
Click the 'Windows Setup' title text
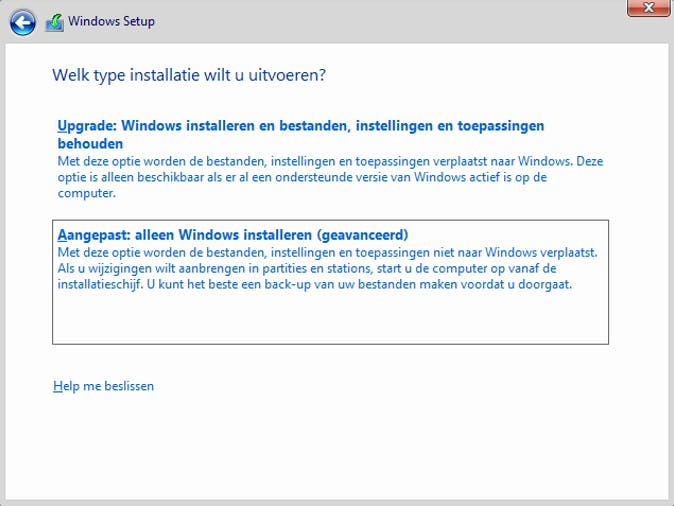click(x=111, y=21)
